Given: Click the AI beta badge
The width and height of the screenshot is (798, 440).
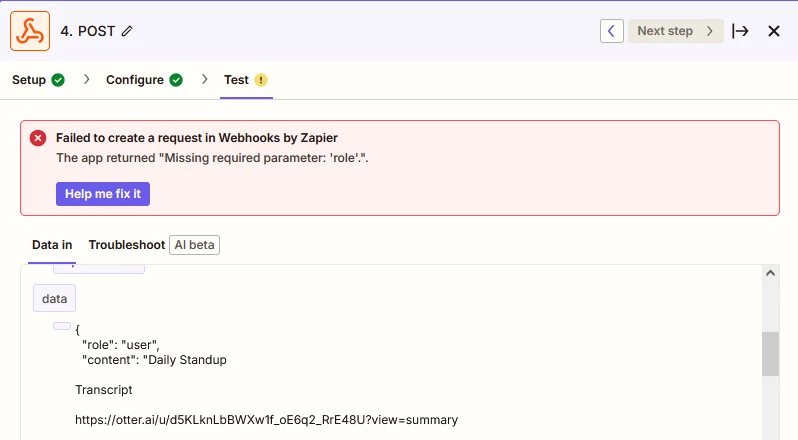Looking at the screenshot, I should (194, 245).
